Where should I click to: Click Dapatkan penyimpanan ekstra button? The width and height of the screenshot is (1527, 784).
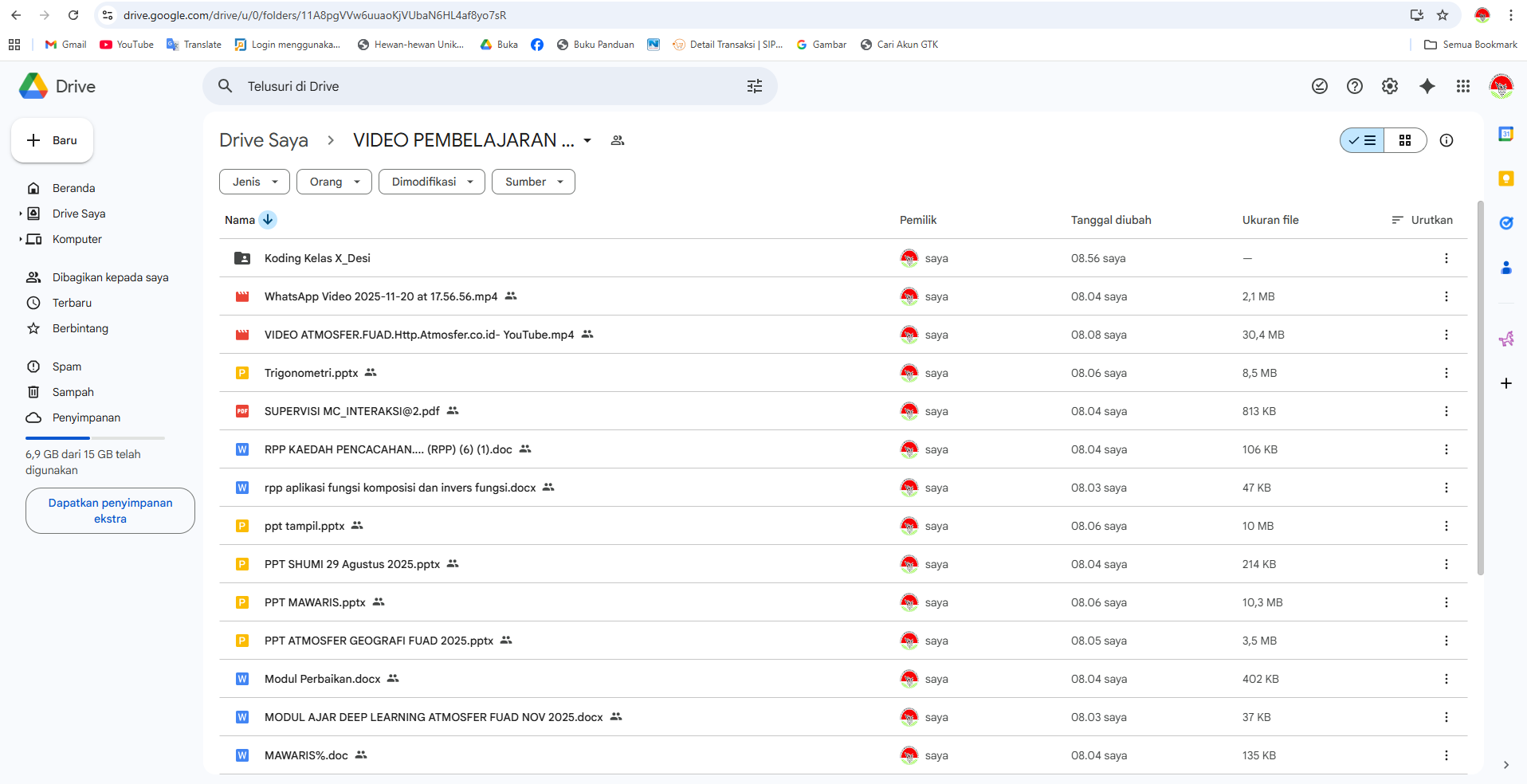pyautogui.click(x=110, y=511)
